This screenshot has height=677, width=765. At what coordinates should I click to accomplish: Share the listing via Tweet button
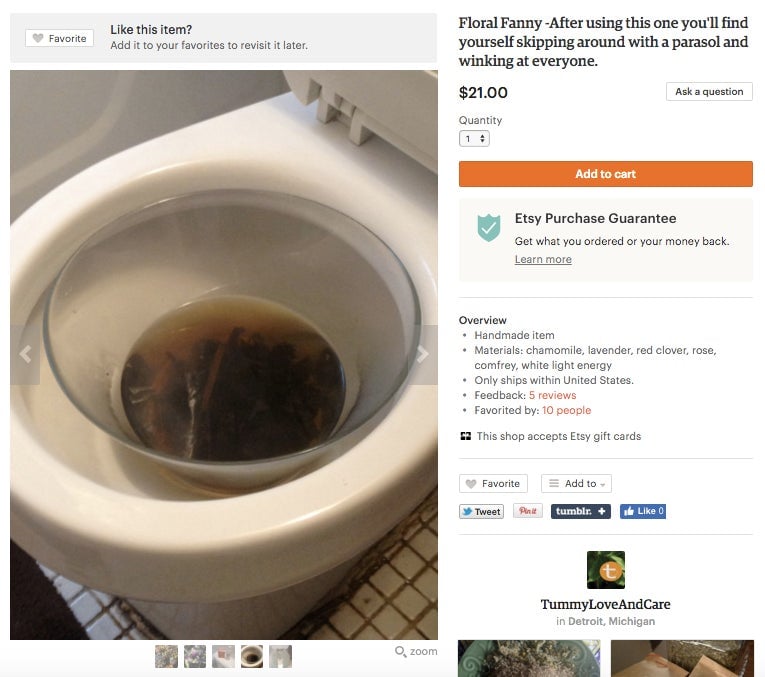point(481,511)
